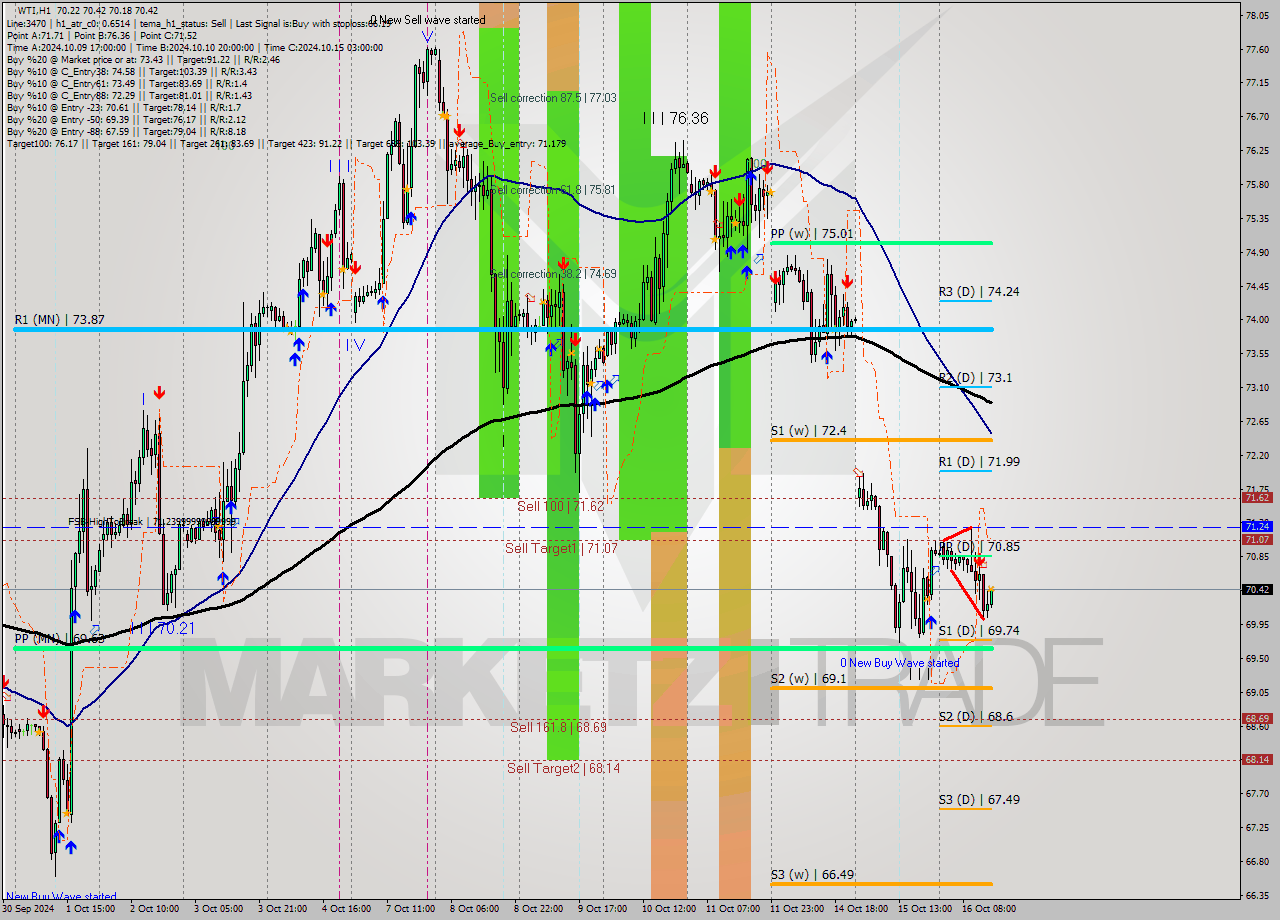Select '7 Oct 11:00' on the time axis
This screenshot has height=920, width=1280.
coord(411,909)
